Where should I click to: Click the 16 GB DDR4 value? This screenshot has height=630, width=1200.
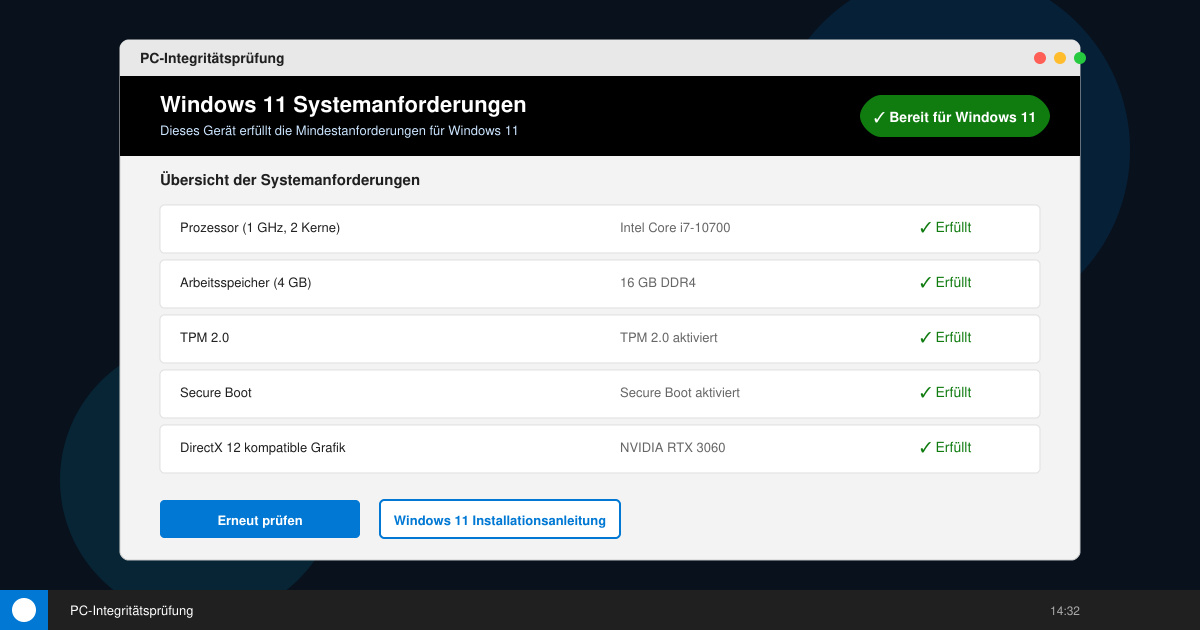[658, 283]
